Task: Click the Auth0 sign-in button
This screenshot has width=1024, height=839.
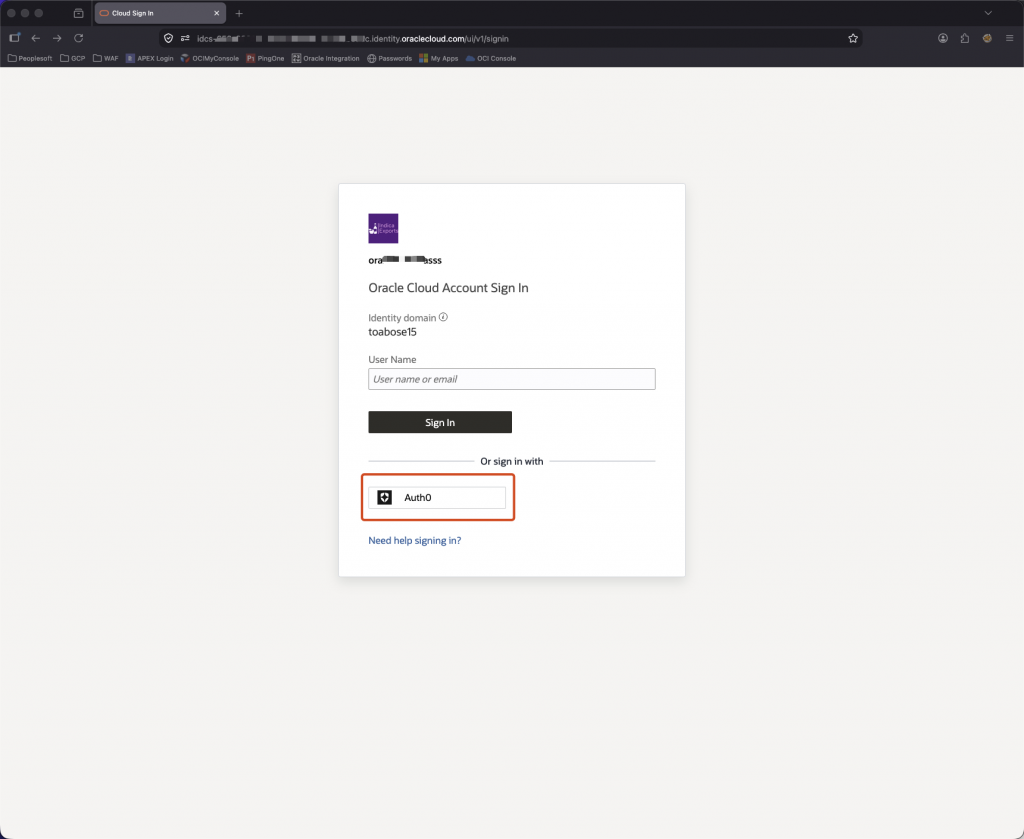Action: click(x=437, y=498)
